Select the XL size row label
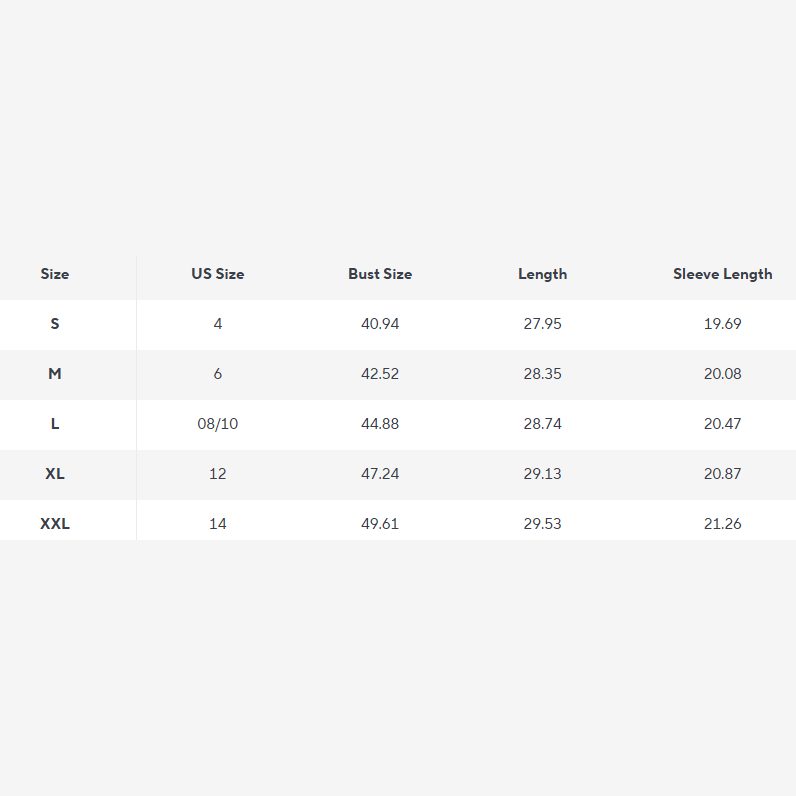 (x=55, y=474)
